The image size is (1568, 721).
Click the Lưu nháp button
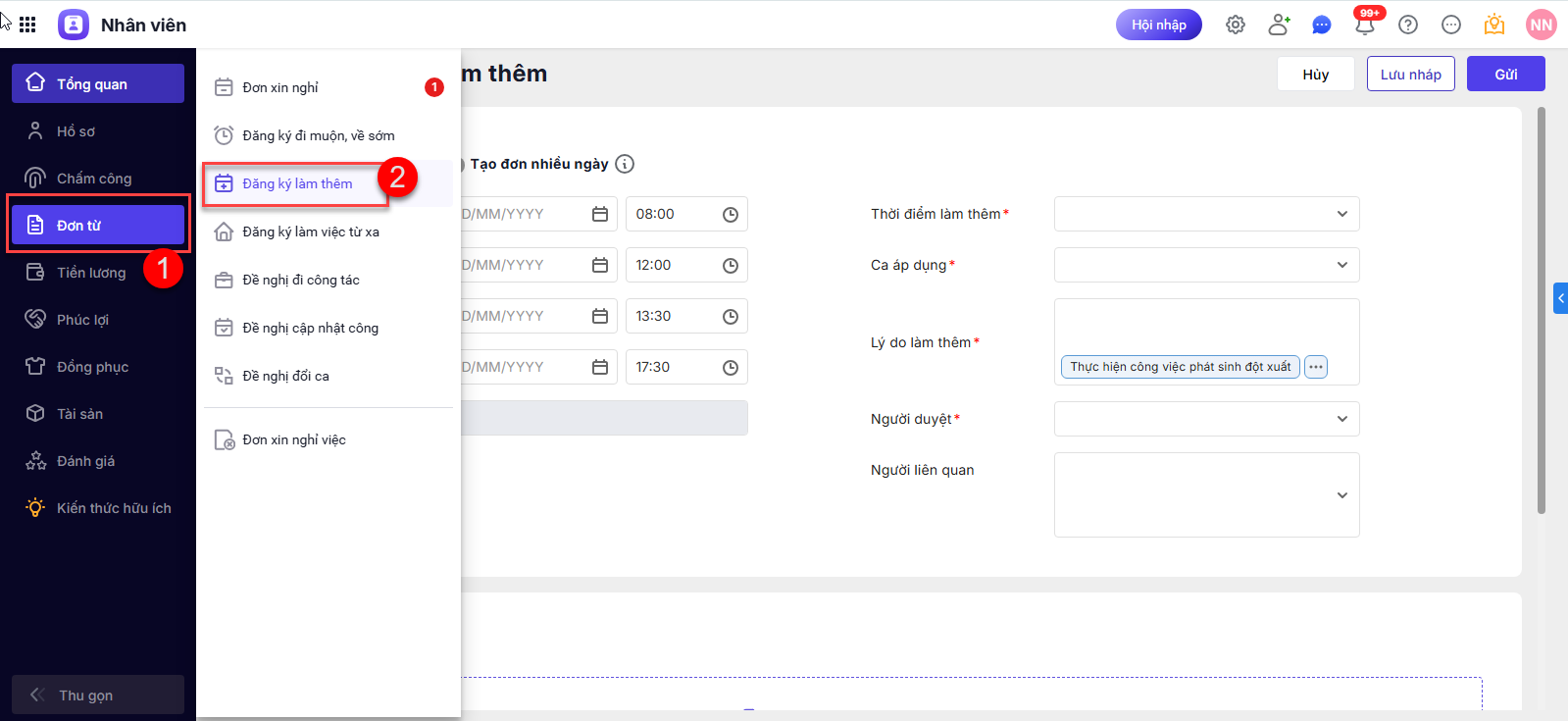click(x=1410, y=74)
